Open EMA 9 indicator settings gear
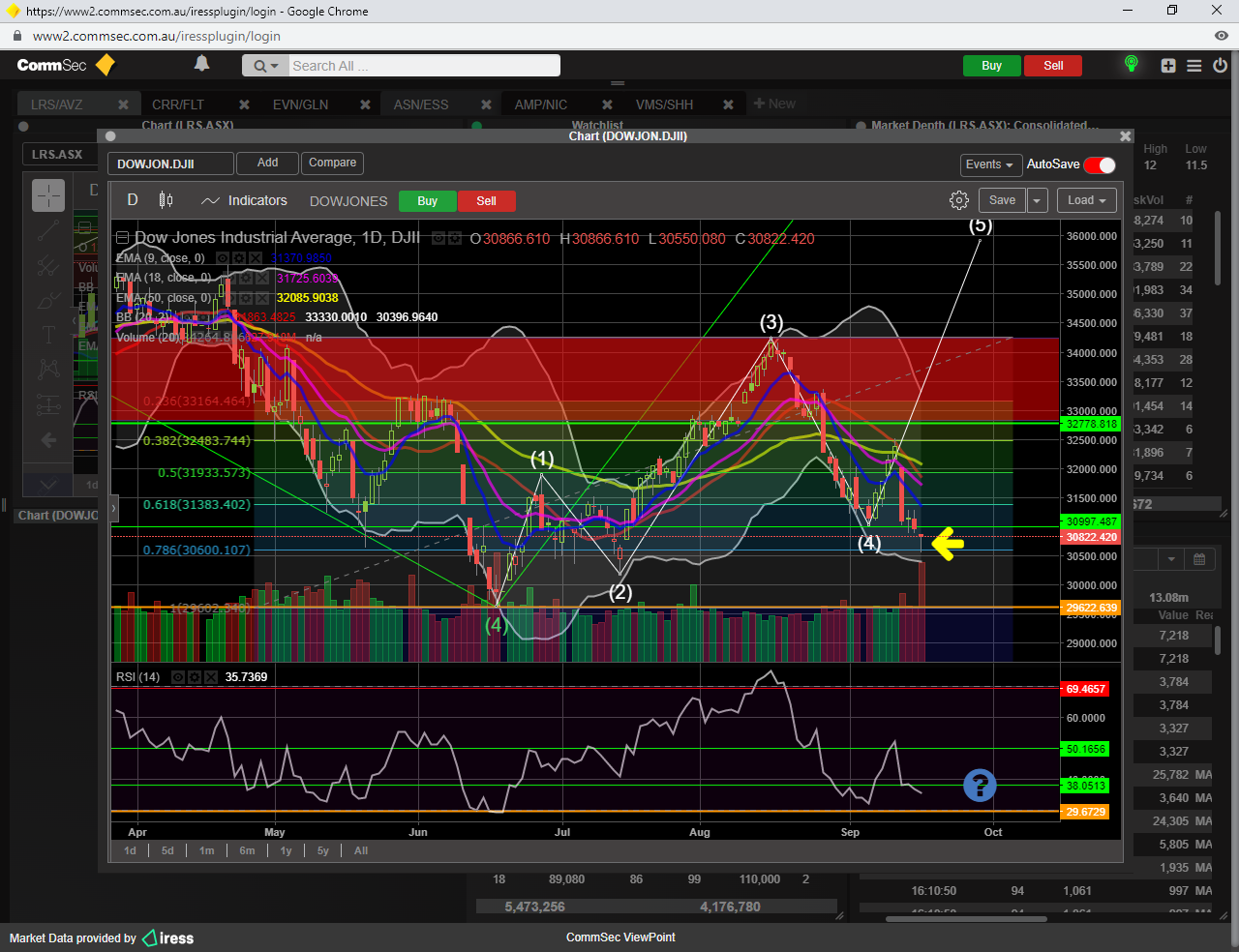 click(x=238, y=258)
